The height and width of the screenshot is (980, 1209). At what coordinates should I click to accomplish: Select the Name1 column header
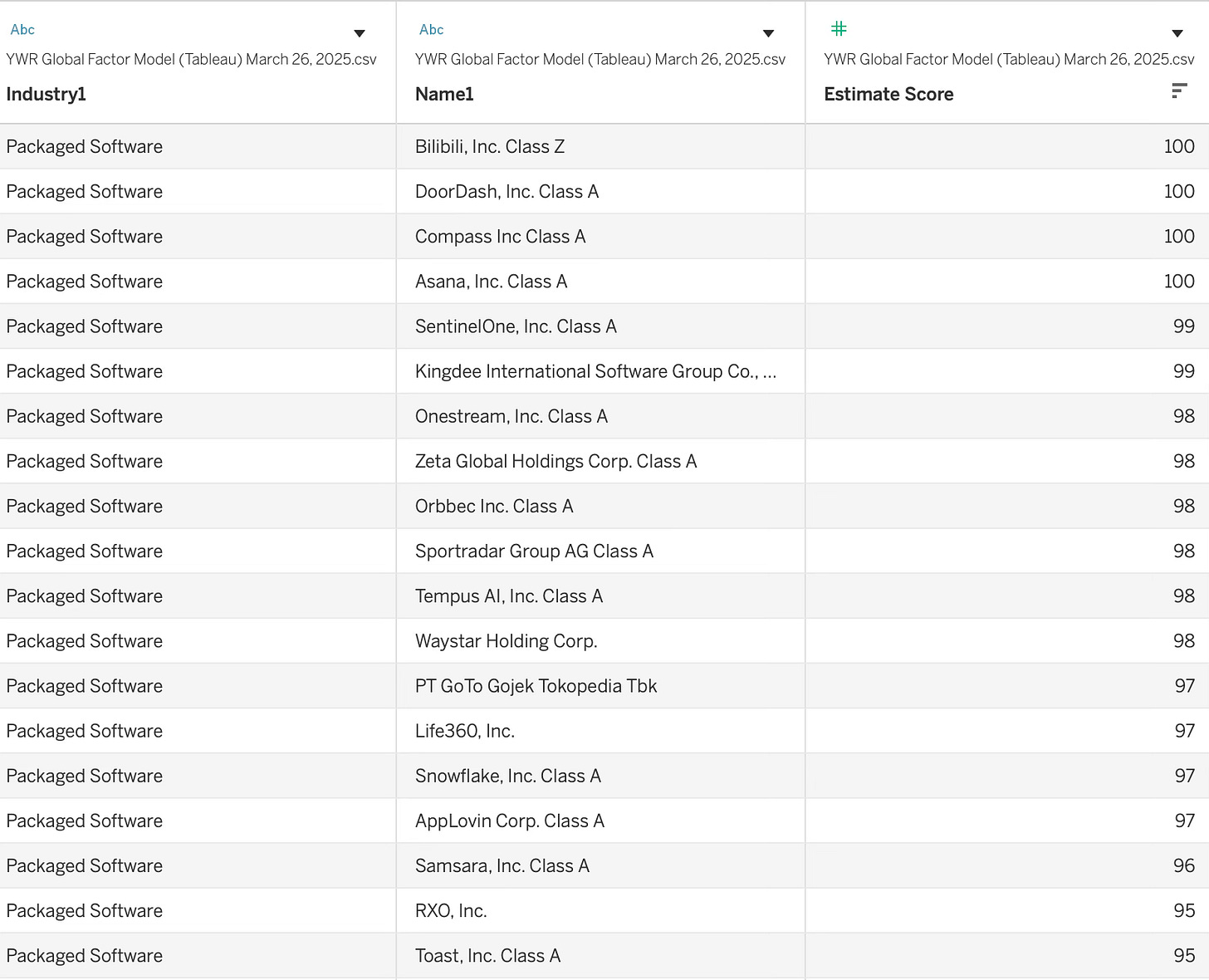[x=444, y=94]
